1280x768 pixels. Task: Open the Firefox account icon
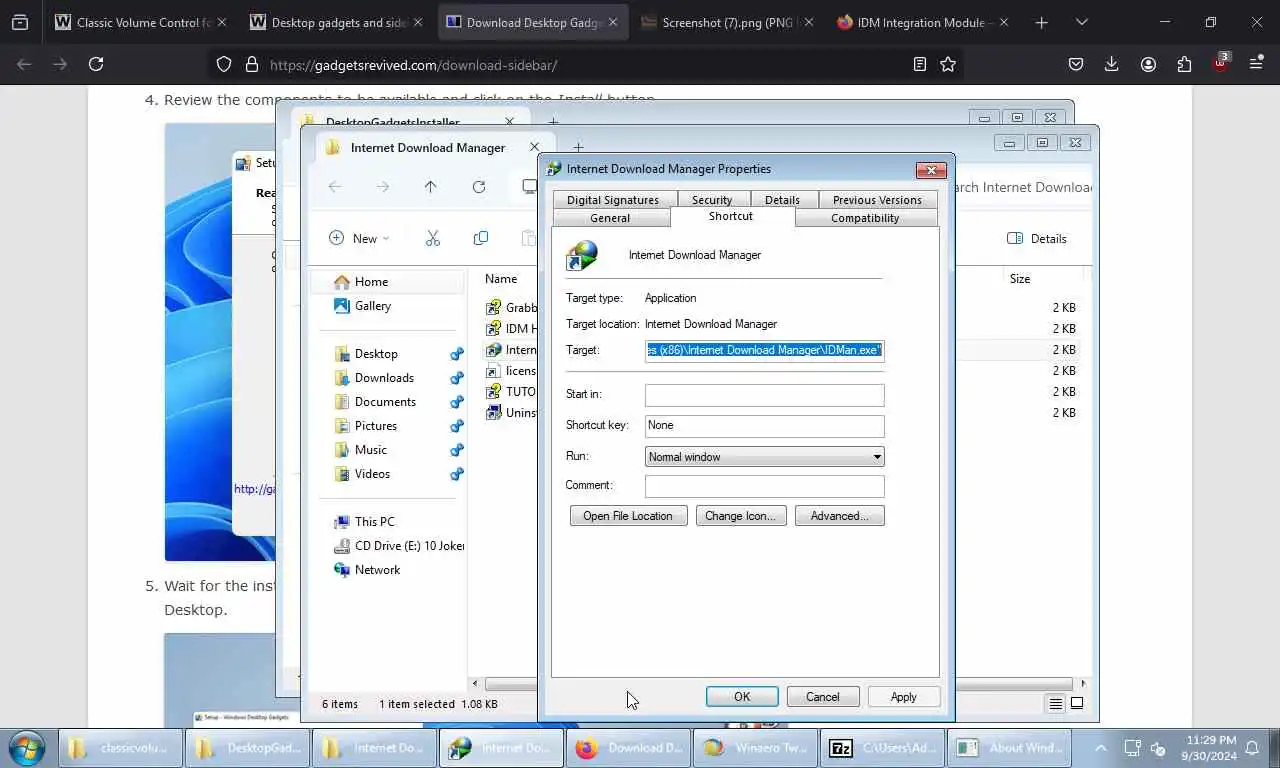[x=1148, y=64]
